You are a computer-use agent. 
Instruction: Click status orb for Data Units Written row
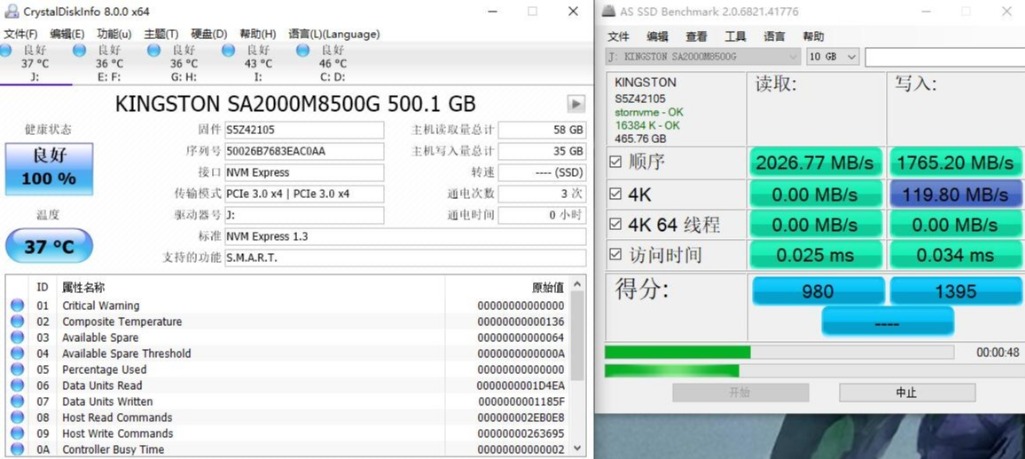coord(17,401)
